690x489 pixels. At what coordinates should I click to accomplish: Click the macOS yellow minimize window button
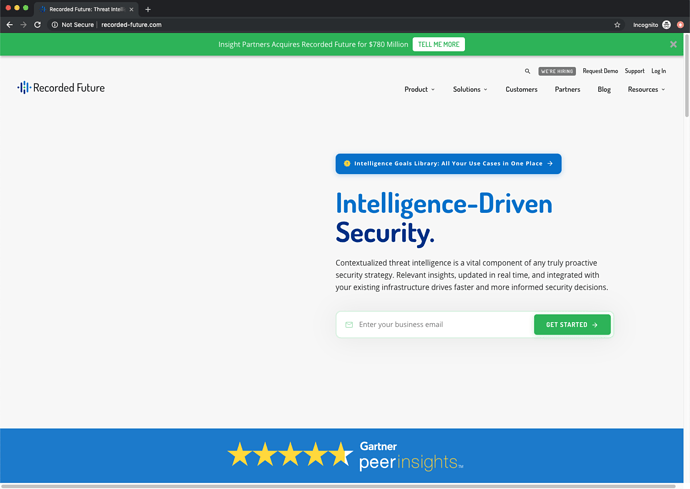pyautogui.click(x=17, y=8)
